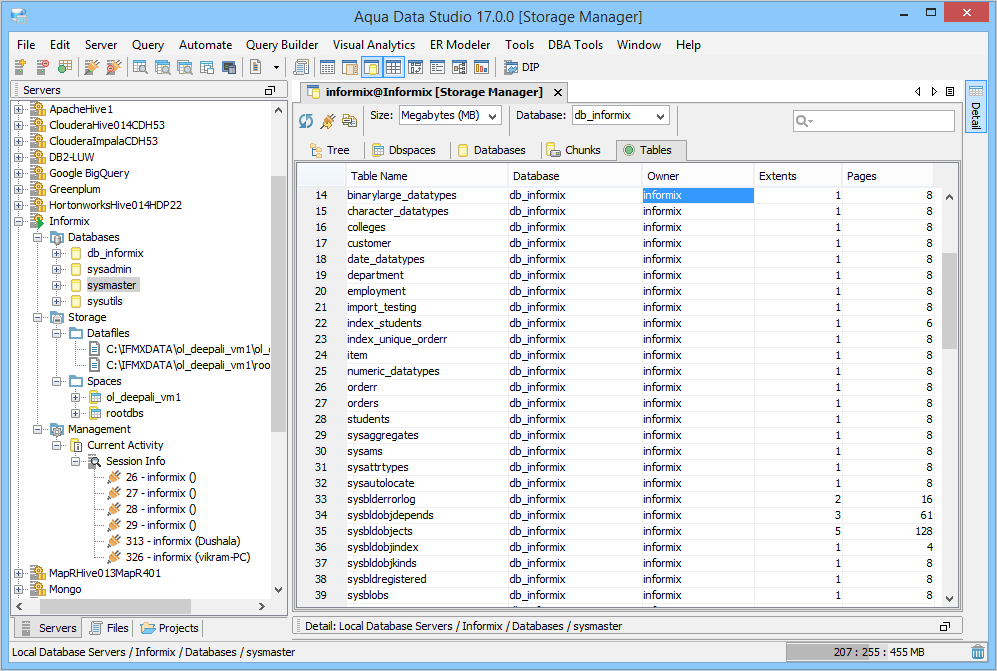997x671 pixels.
Task: Expand the rootdbs space node
Action: coord(76,413)
